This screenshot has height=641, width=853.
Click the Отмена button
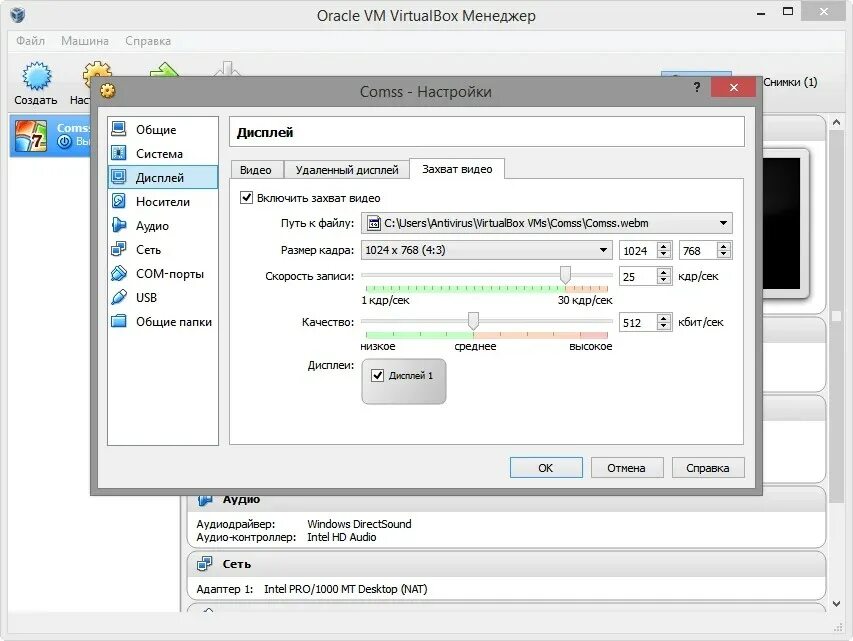(x=627, y=468)
